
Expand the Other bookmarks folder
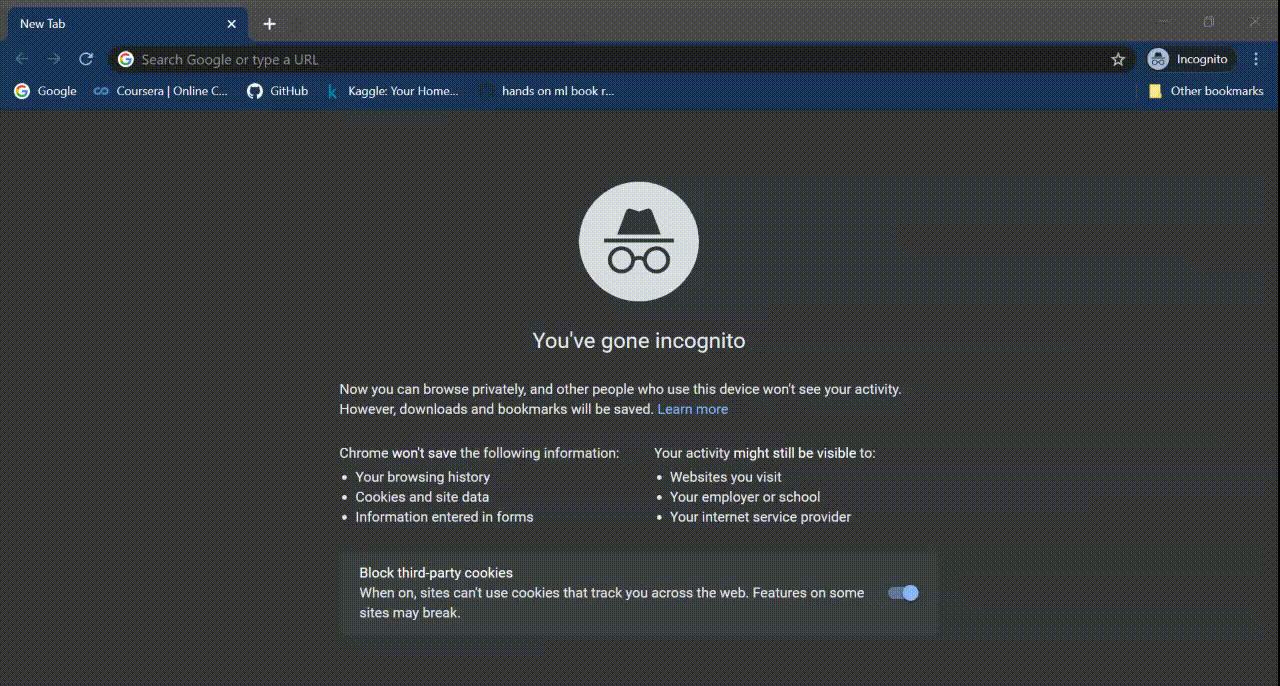pyautogui.click(x=1206, y=91)
